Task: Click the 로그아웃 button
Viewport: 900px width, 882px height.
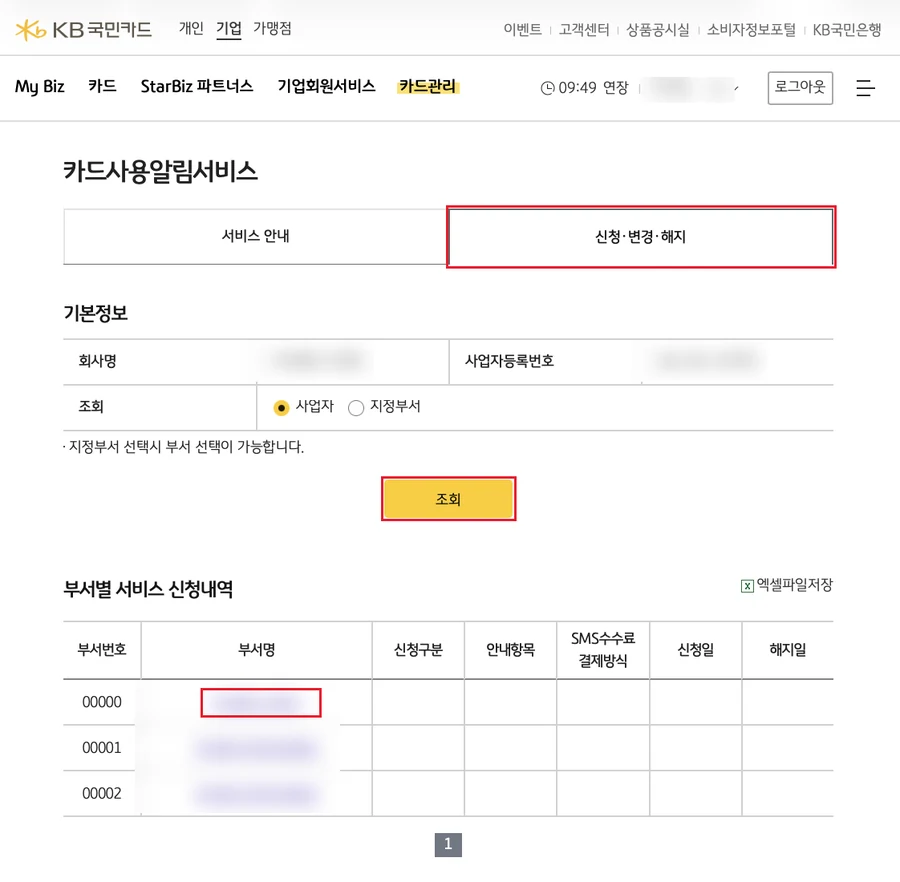Action: [800, 88]
